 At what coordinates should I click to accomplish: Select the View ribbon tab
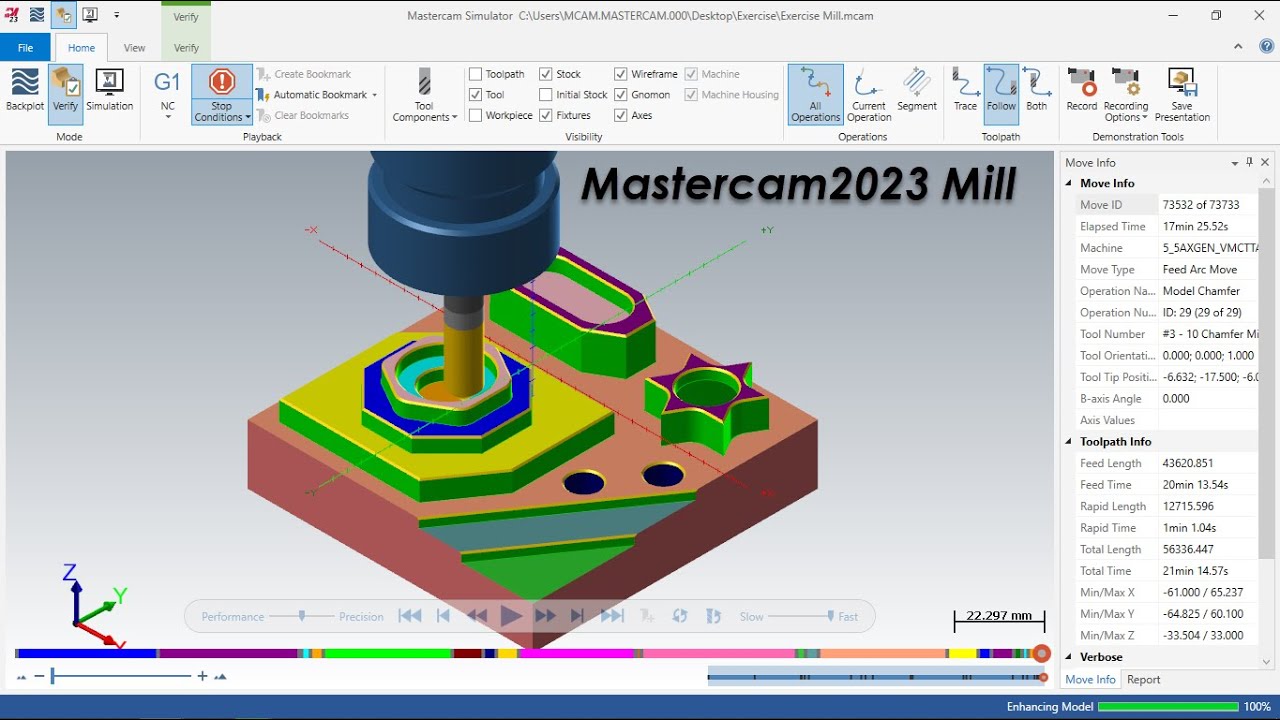[x=134, y=47]
